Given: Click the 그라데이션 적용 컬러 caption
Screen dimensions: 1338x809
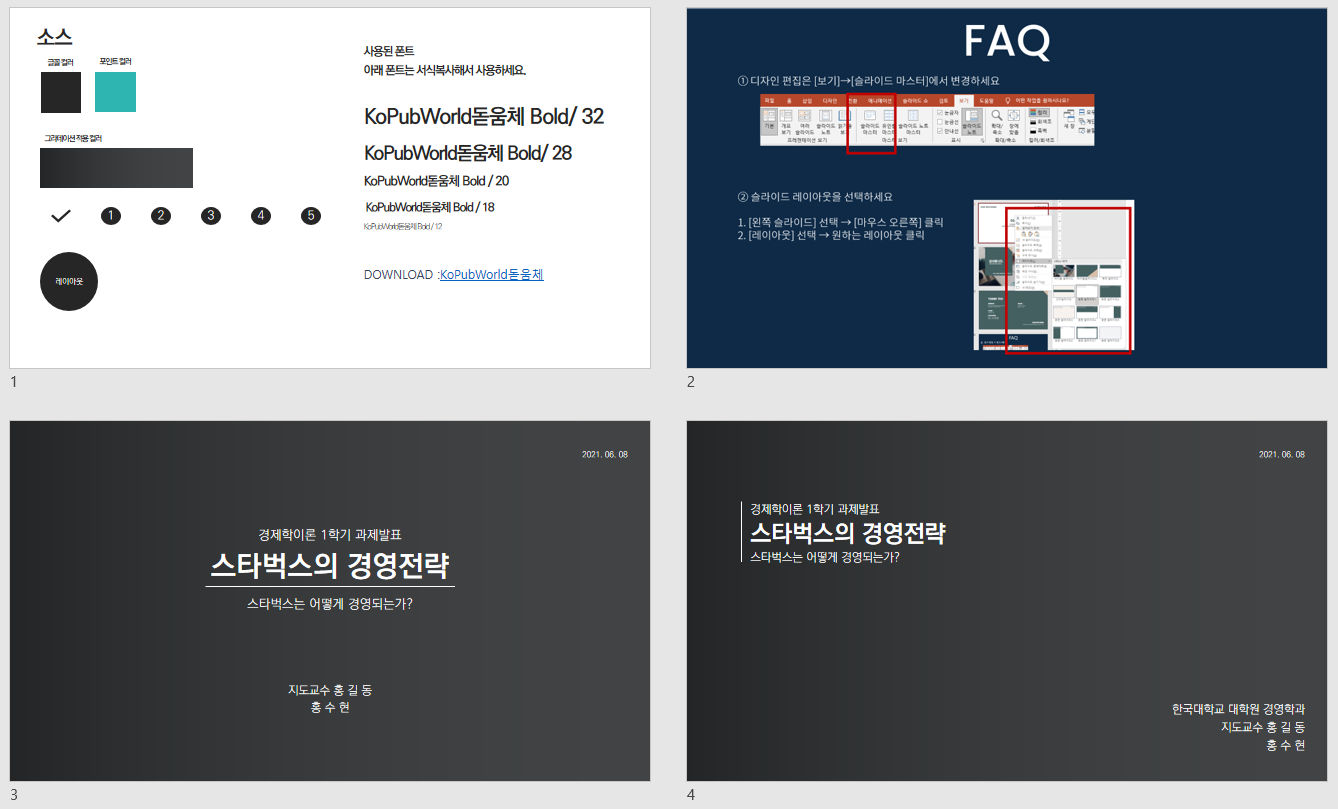Looking at the screenshot, I should pos(73,138).
